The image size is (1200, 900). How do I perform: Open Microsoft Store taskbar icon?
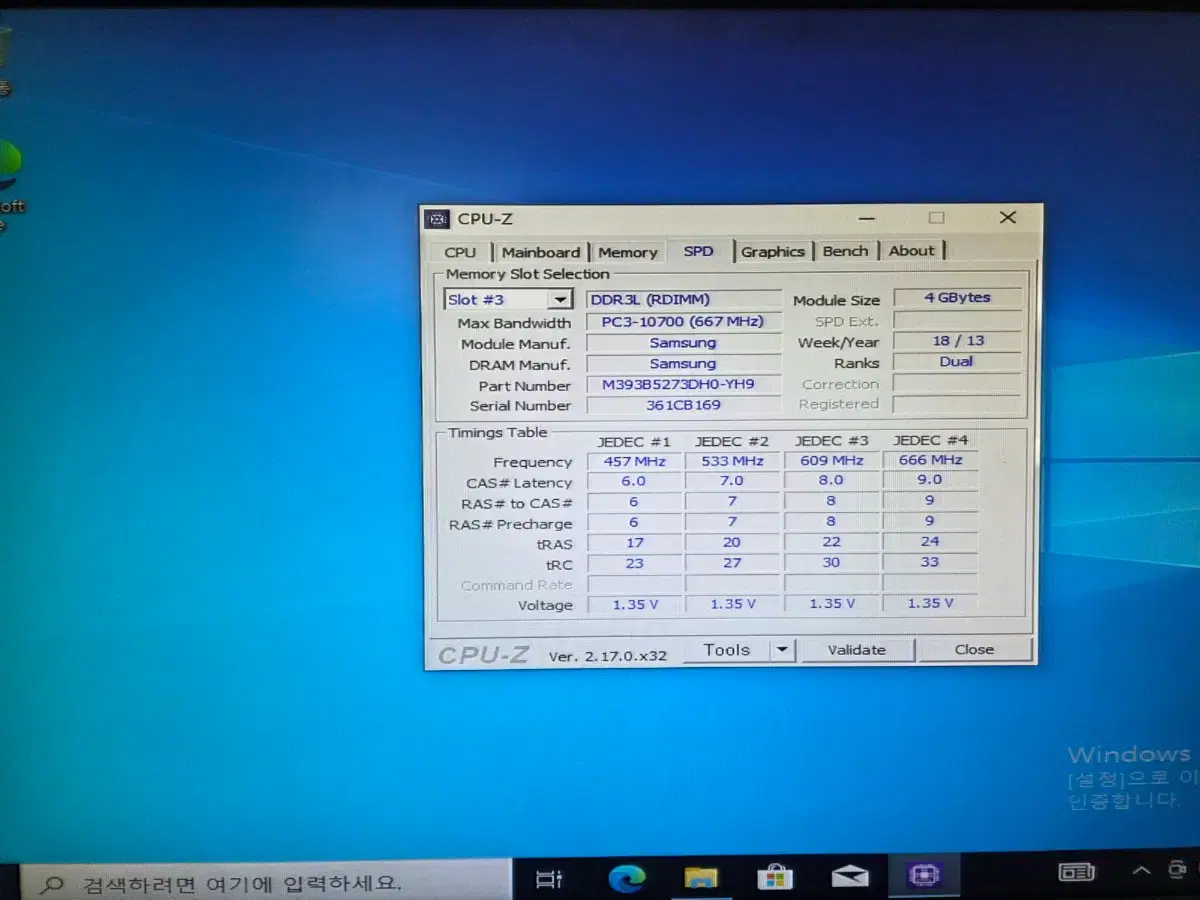(x=775, y=878)
